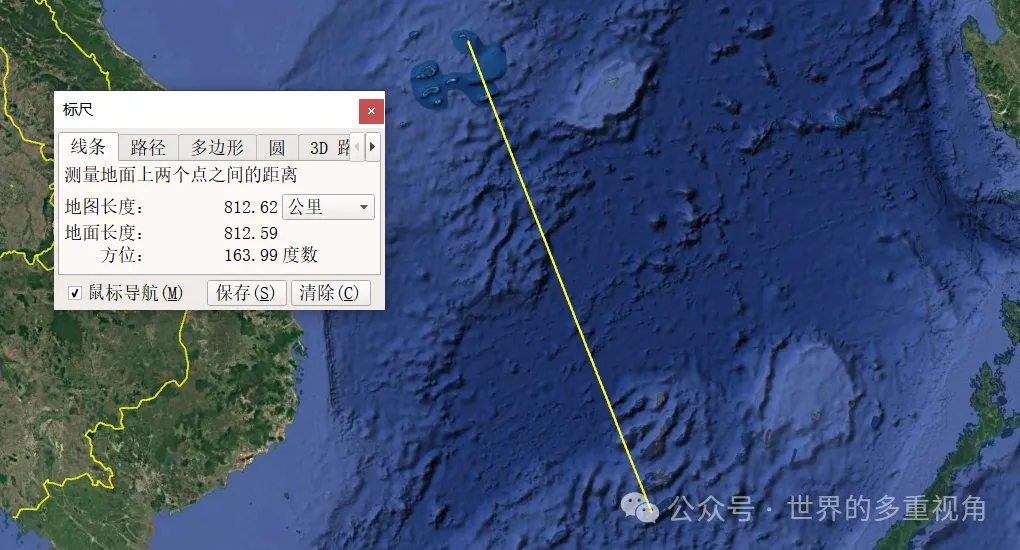This screenshot has height=550, width=1020.
Task: Click the 标尺 dialog title bar
Action: (x=207, y=110)
